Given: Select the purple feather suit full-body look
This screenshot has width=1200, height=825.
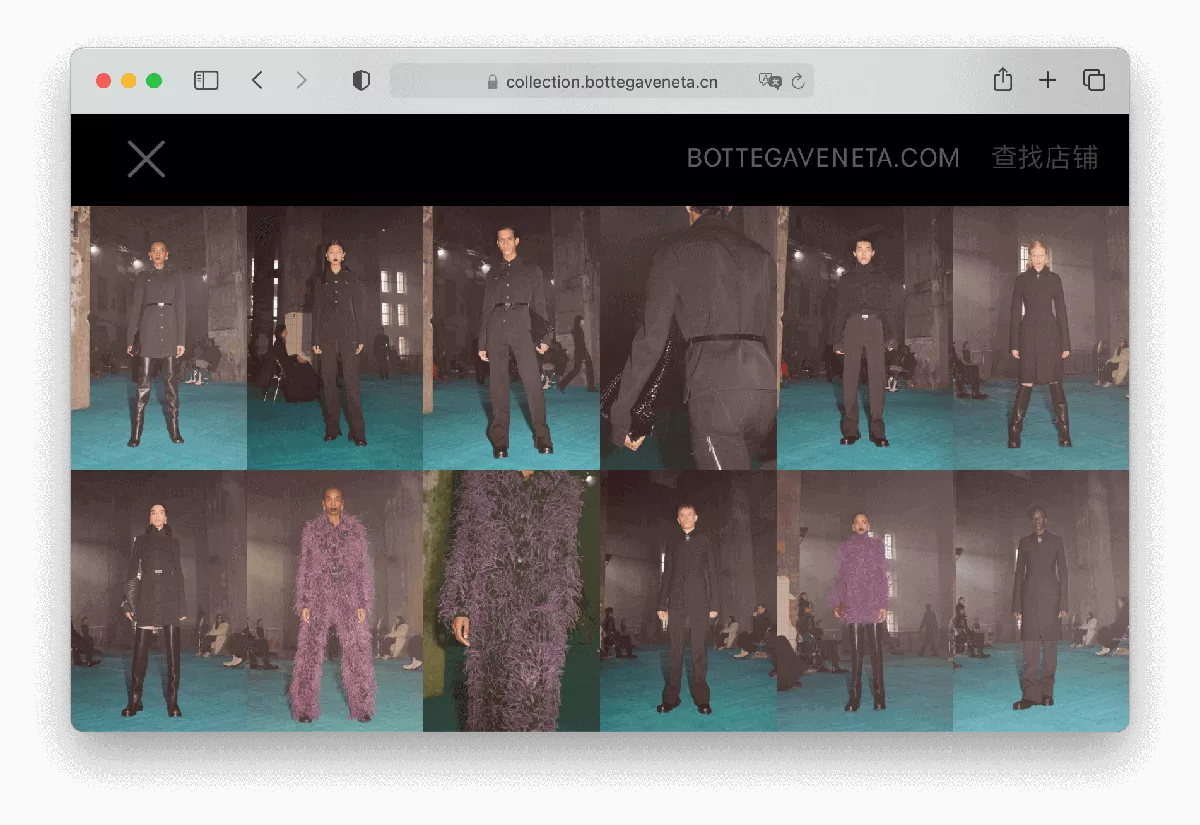Looking at the screenshot, I should 335,601.
